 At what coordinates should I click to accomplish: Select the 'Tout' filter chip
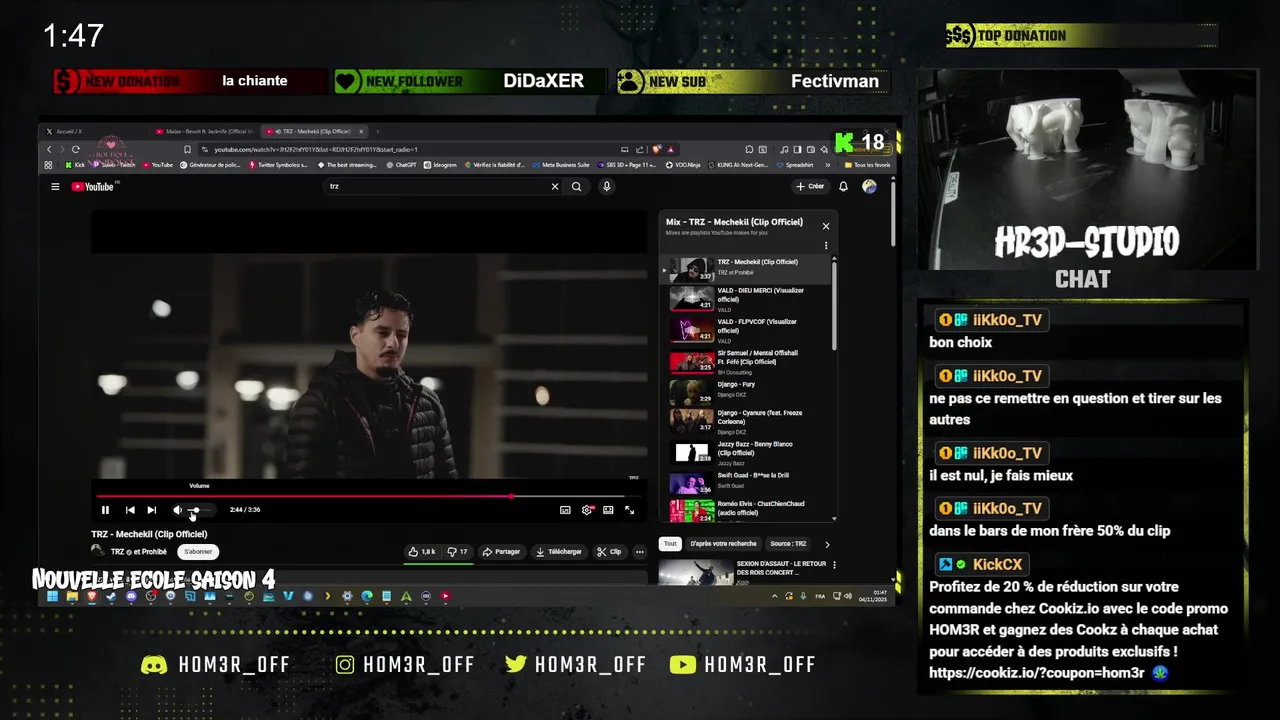point(670,544)
